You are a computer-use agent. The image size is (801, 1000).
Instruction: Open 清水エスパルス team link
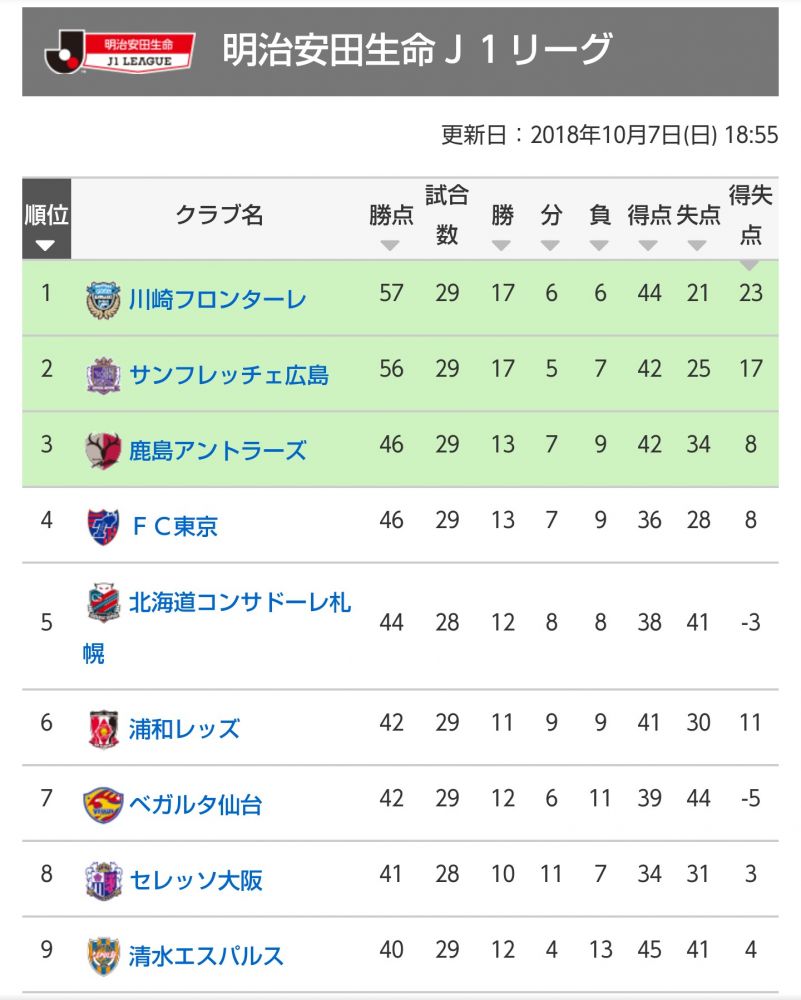[206, 955]
